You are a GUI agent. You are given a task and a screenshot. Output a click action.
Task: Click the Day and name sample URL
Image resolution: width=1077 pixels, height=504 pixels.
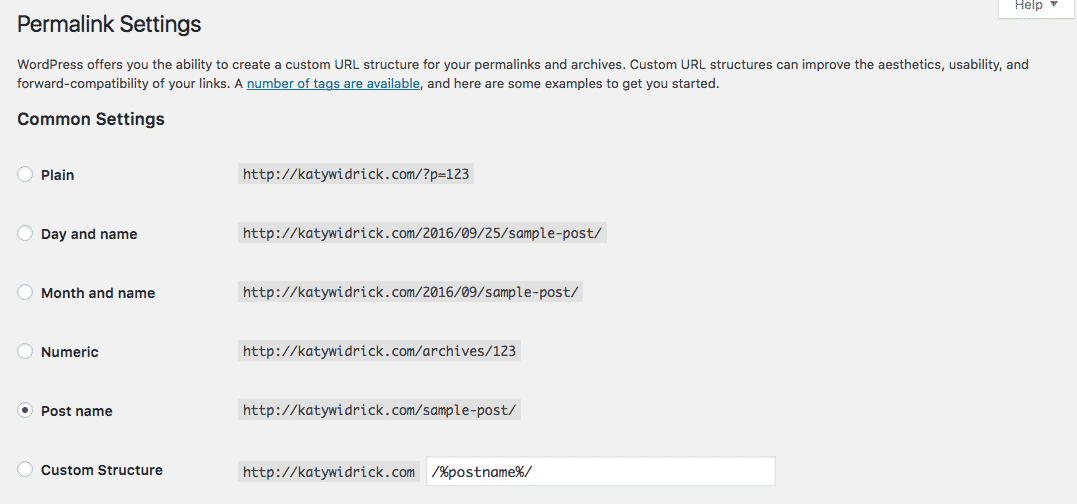click(422, 233)
